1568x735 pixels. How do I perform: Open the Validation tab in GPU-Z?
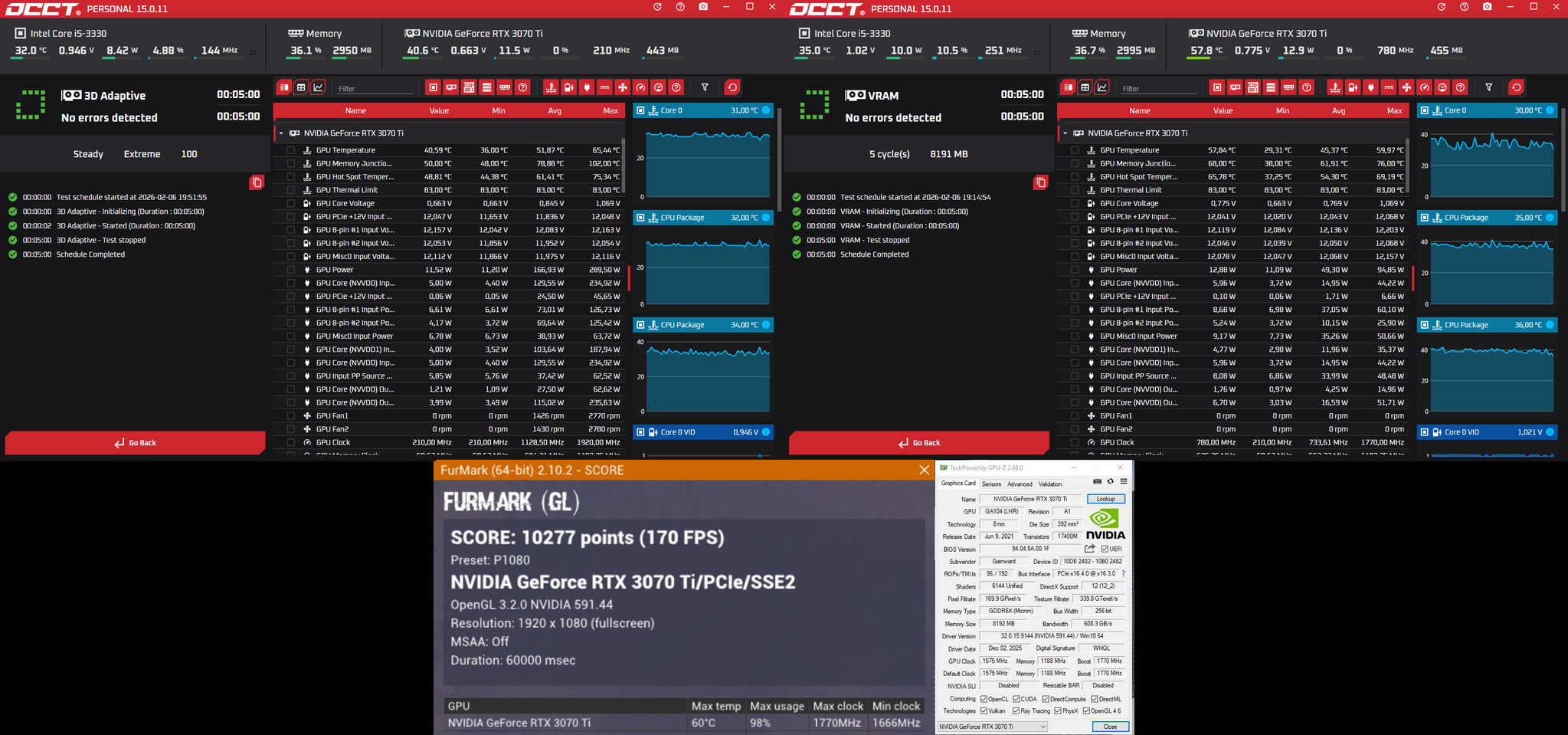tap(1050, 484)
